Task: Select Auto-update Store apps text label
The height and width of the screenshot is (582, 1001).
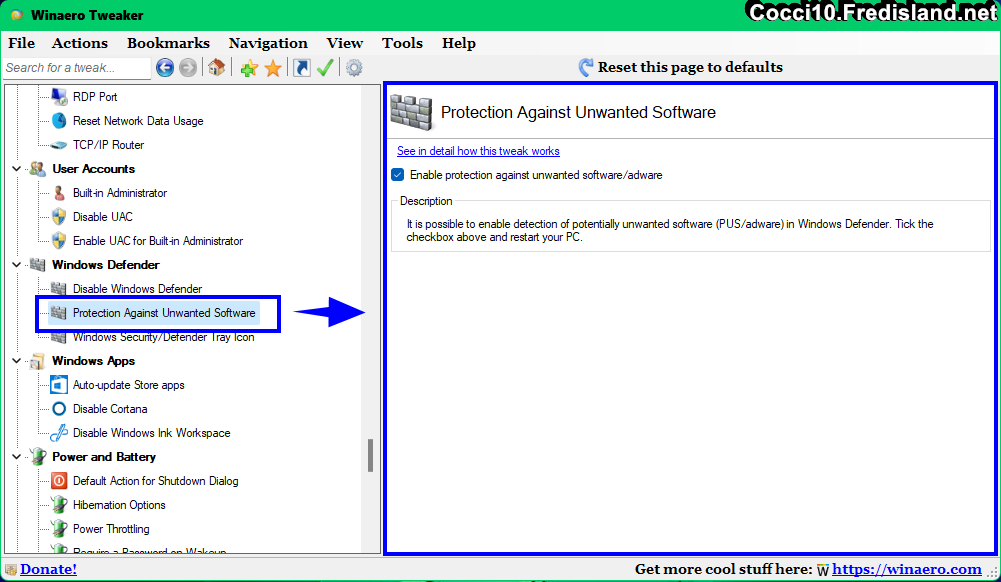Action: tap(128, 385)
